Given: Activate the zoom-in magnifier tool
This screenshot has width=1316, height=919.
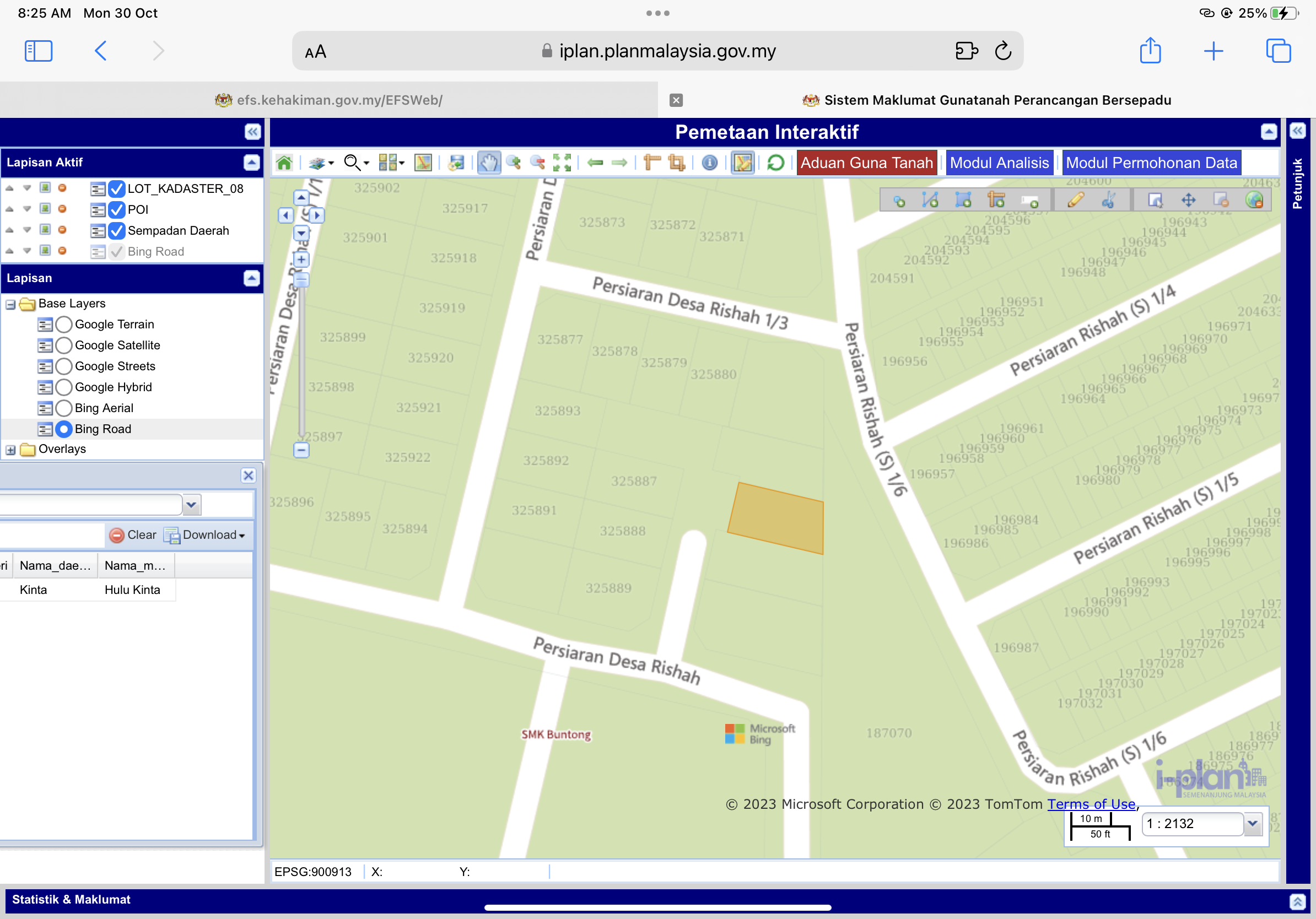Looking at the screenshot, I should point(514,163).
